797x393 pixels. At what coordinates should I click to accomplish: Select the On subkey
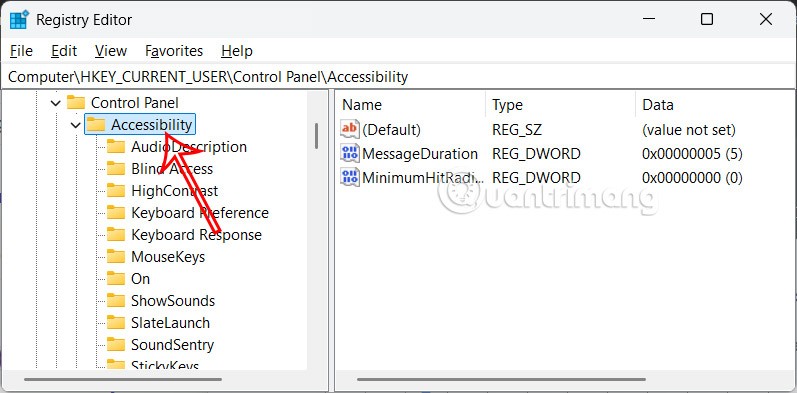pyautogui.click(x=140, y=279)
